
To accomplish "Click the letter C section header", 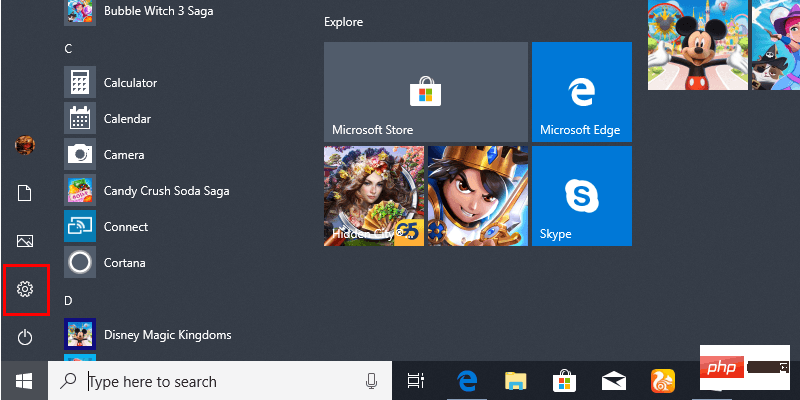I will coord(68,48).
